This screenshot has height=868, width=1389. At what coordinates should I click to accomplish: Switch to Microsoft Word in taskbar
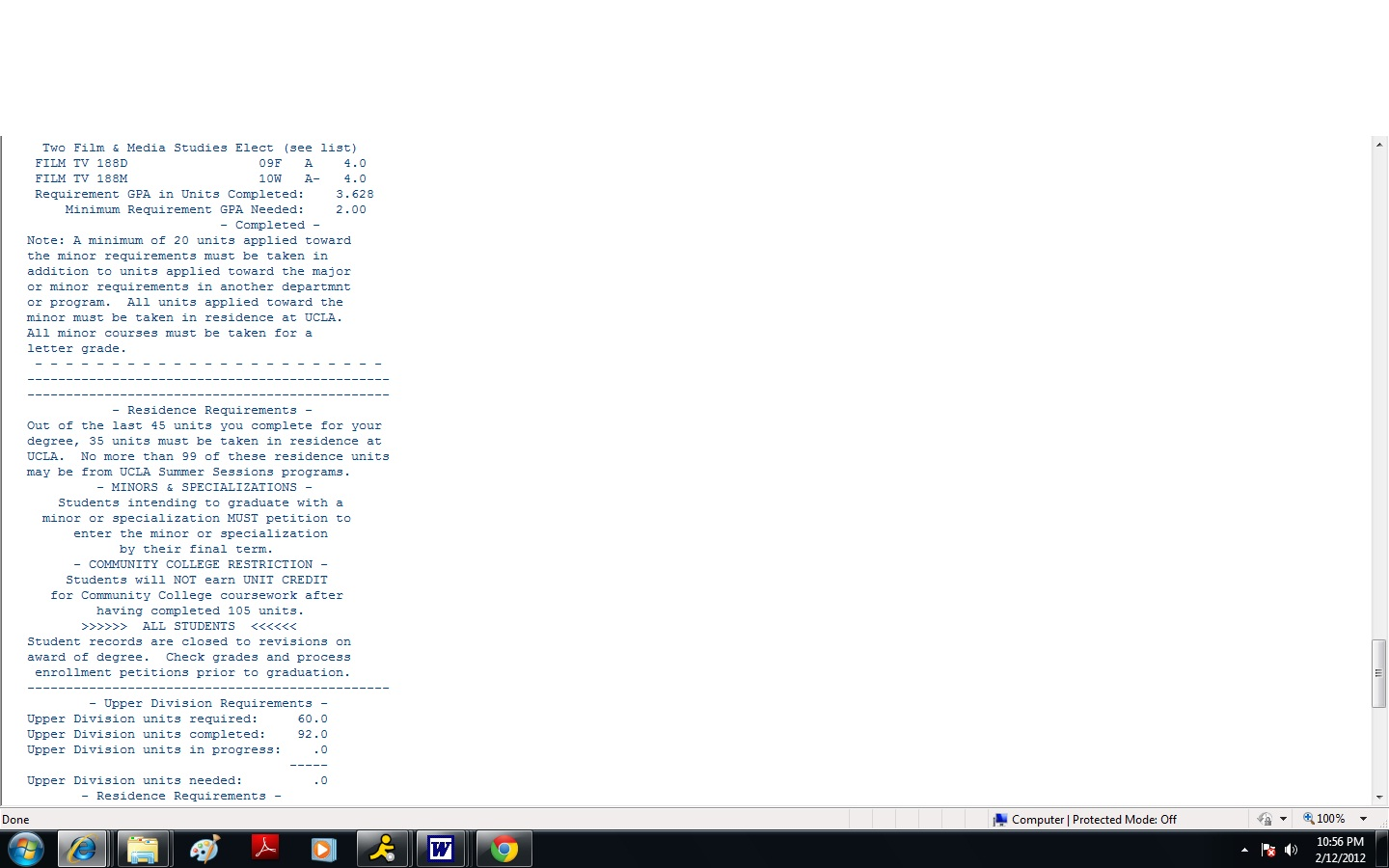442,849
